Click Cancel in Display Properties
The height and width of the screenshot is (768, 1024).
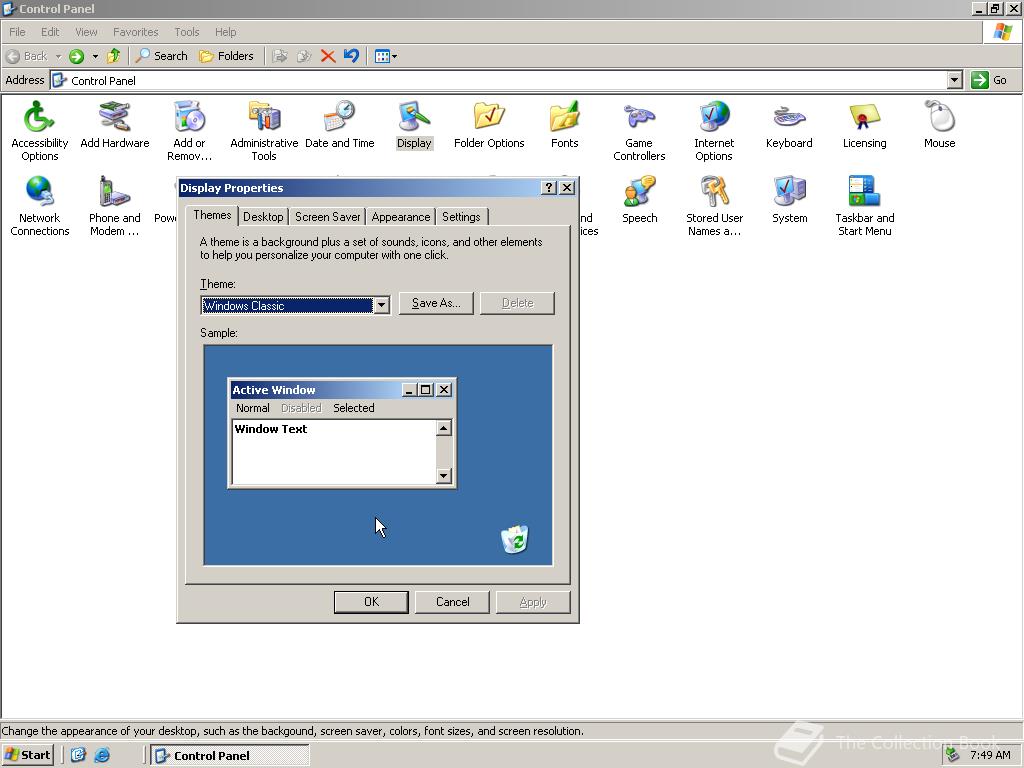452,602
